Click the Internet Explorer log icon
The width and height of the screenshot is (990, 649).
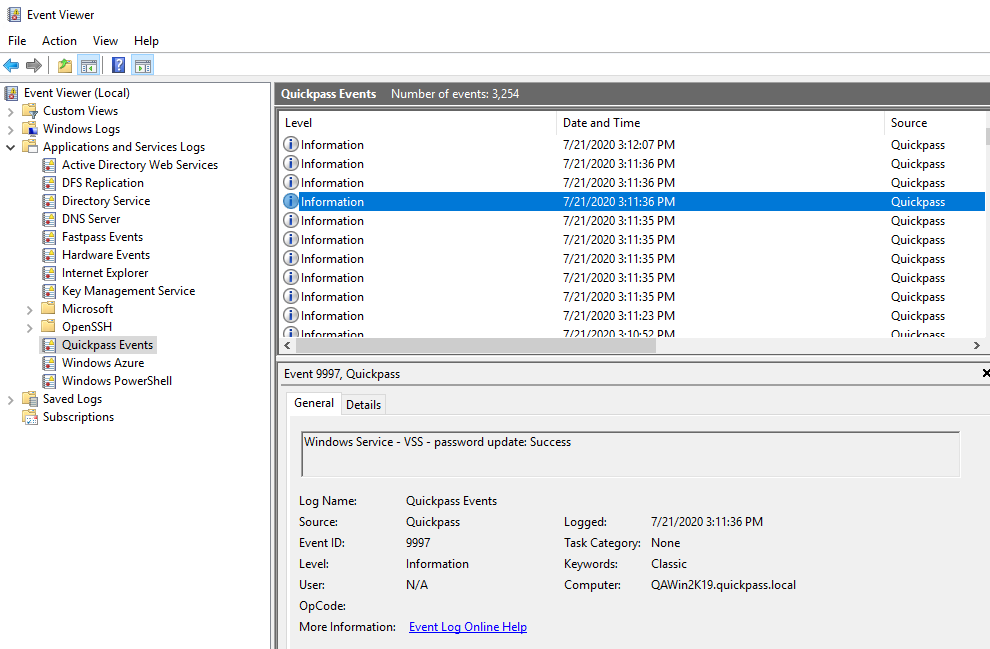[x=49, y=273]
